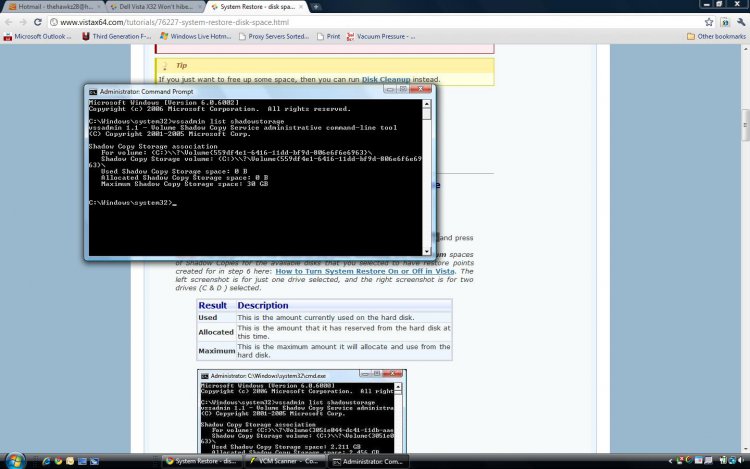
Task: Switch to the Dell Vista X32 Won't hibernate tab
Action: (154, 7)
